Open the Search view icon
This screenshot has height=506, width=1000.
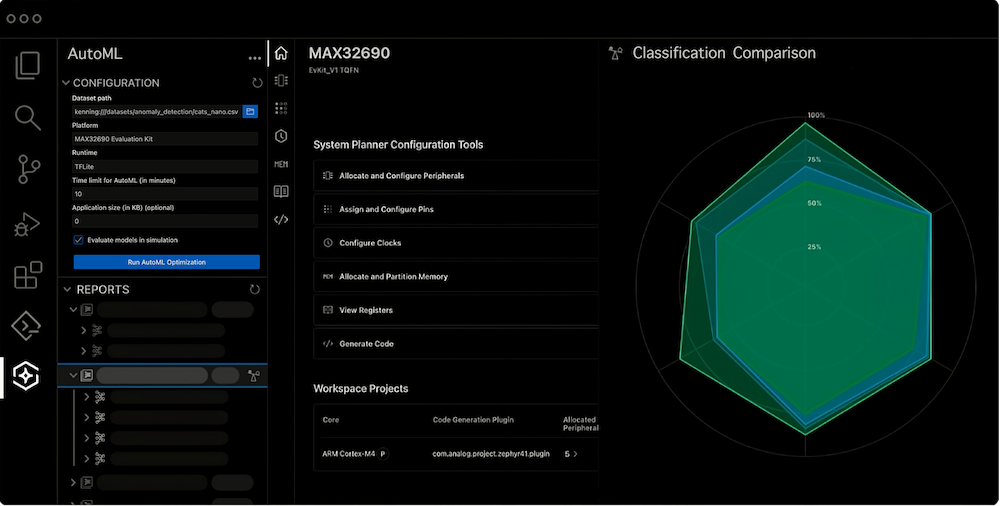point(28,118)
